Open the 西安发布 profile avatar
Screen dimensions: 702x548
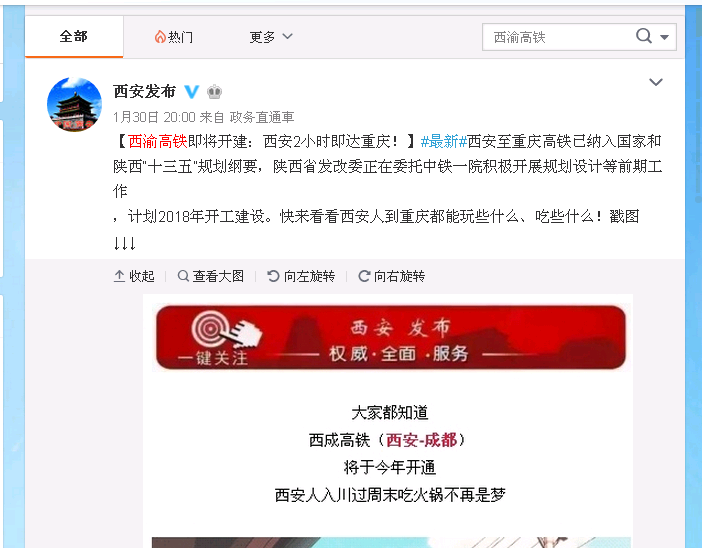point(74,104)
